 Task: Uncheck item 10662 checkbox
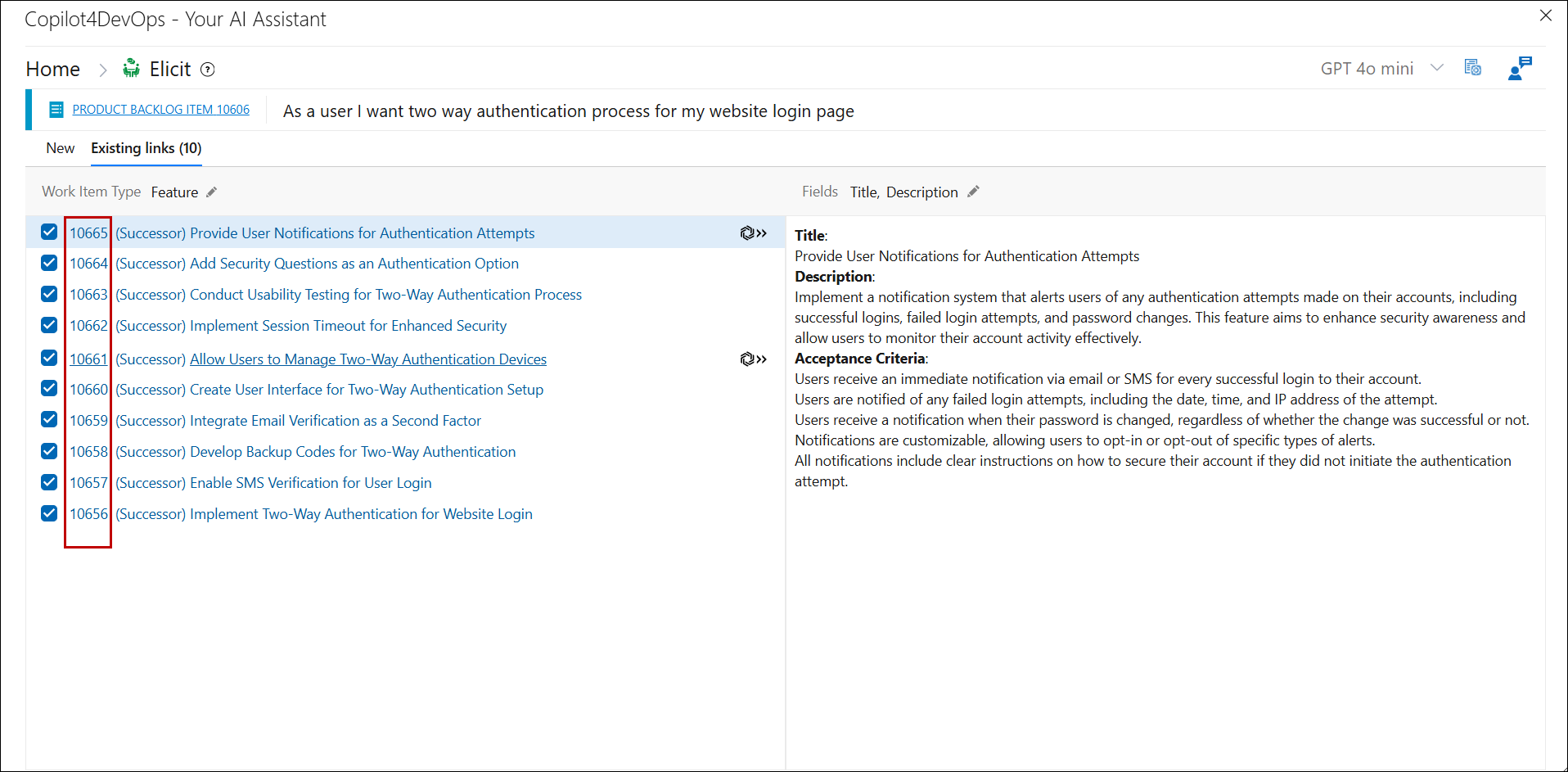(49, 326)
